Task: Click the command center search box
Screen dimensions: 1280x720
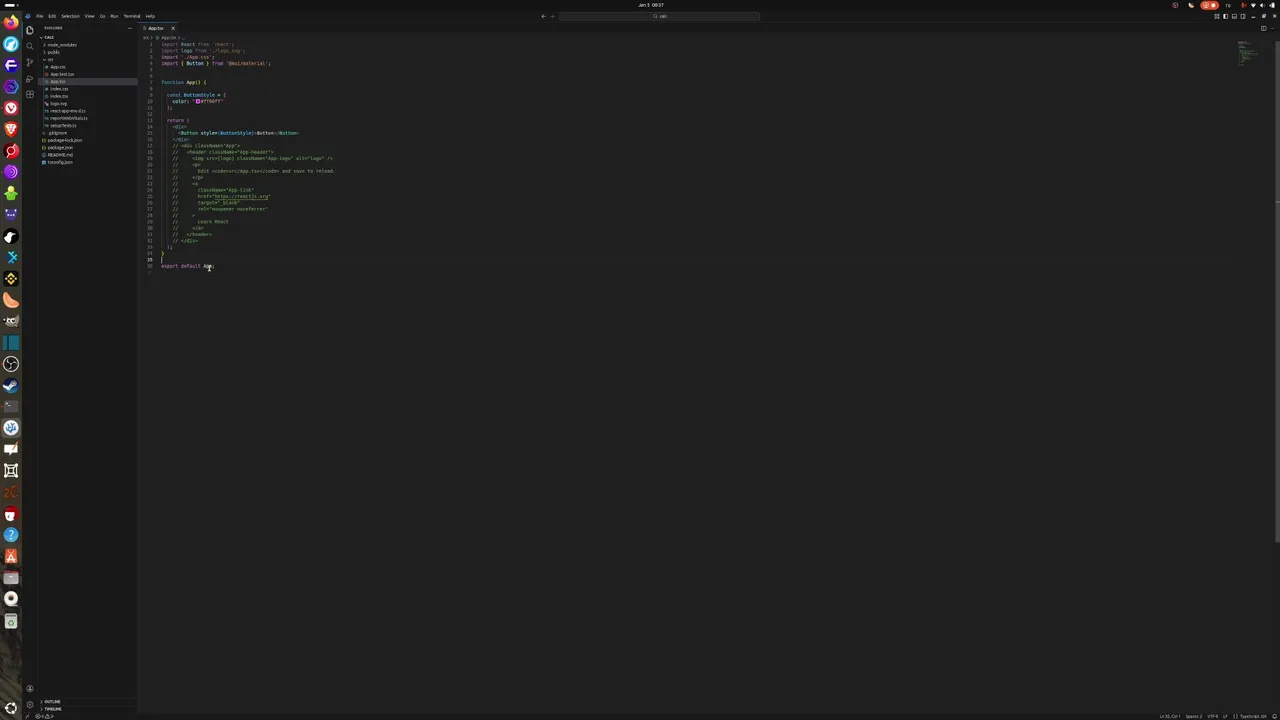Action: click(660, 16)
